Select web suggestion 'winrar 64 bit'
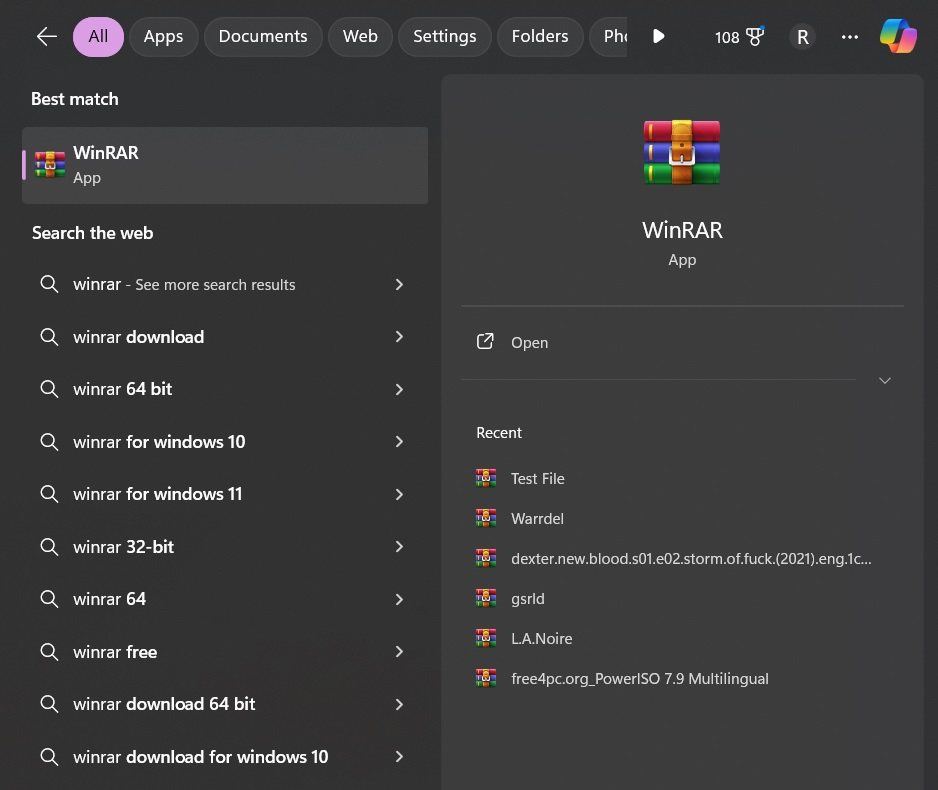Screen dimensions: 938x790 (x=225, y=389)
